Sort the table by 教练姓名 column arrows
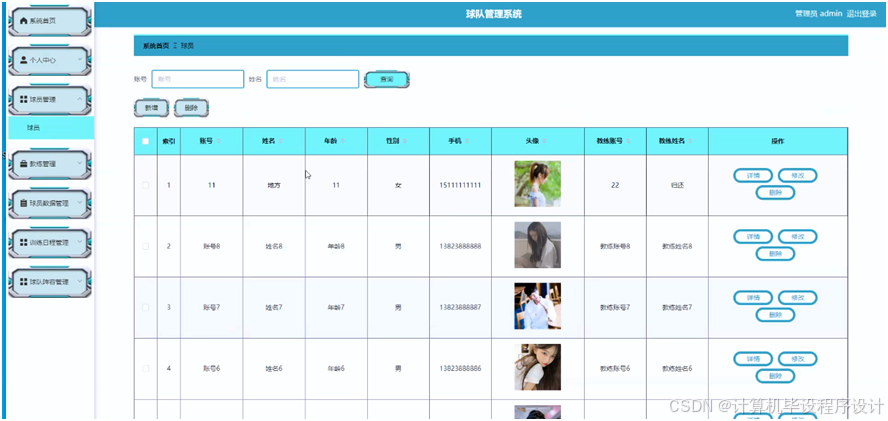 690,141
